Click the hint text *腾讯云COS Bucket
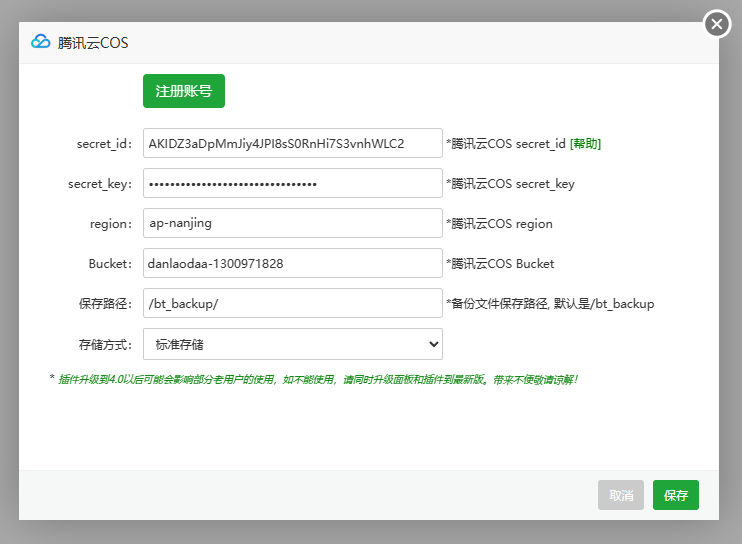The image size is (742, 544). (500, 263)
